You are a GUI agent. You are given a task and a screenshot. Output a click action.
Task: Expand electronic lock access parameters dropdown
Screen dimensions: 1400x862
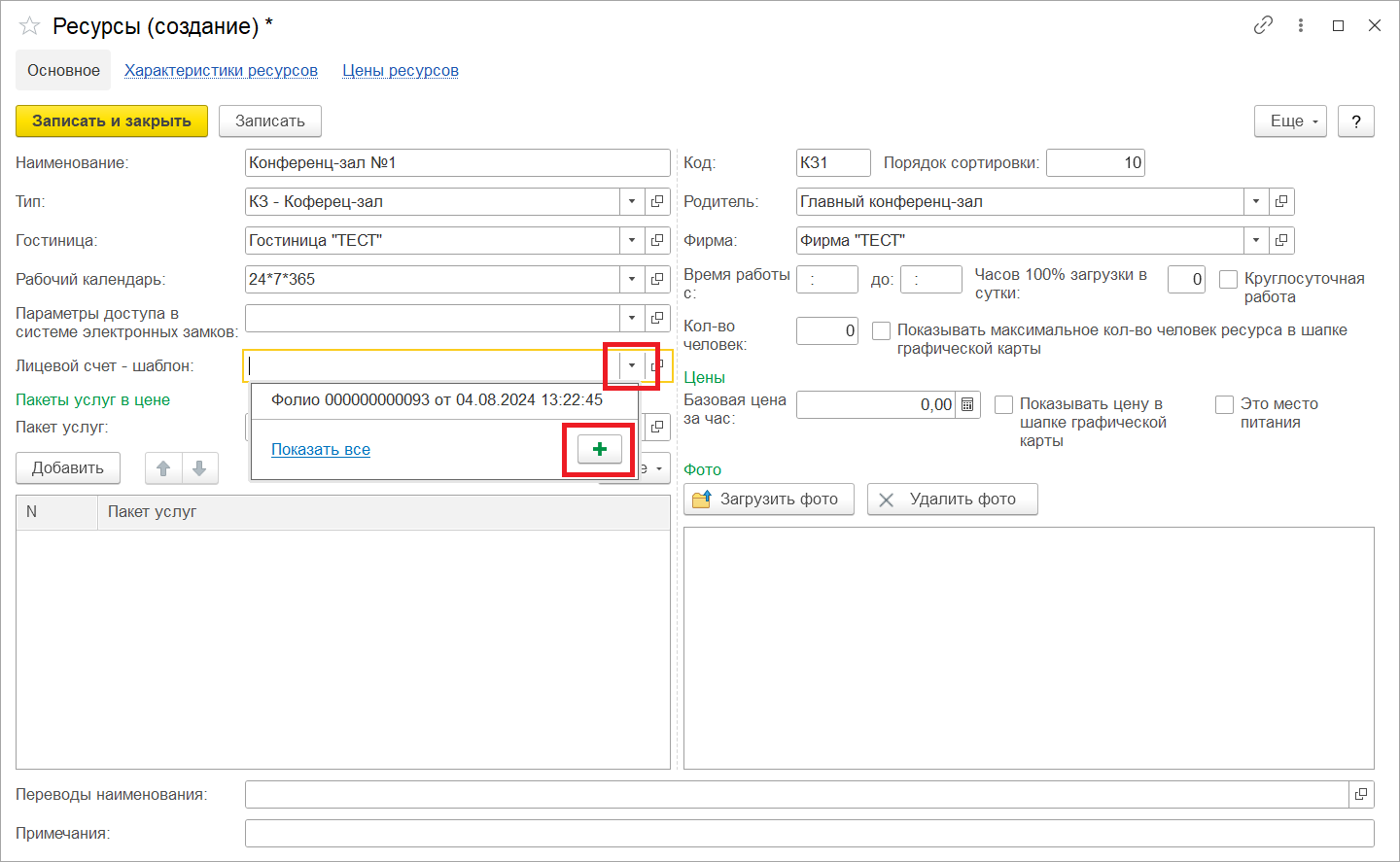(x=632, y=318)
